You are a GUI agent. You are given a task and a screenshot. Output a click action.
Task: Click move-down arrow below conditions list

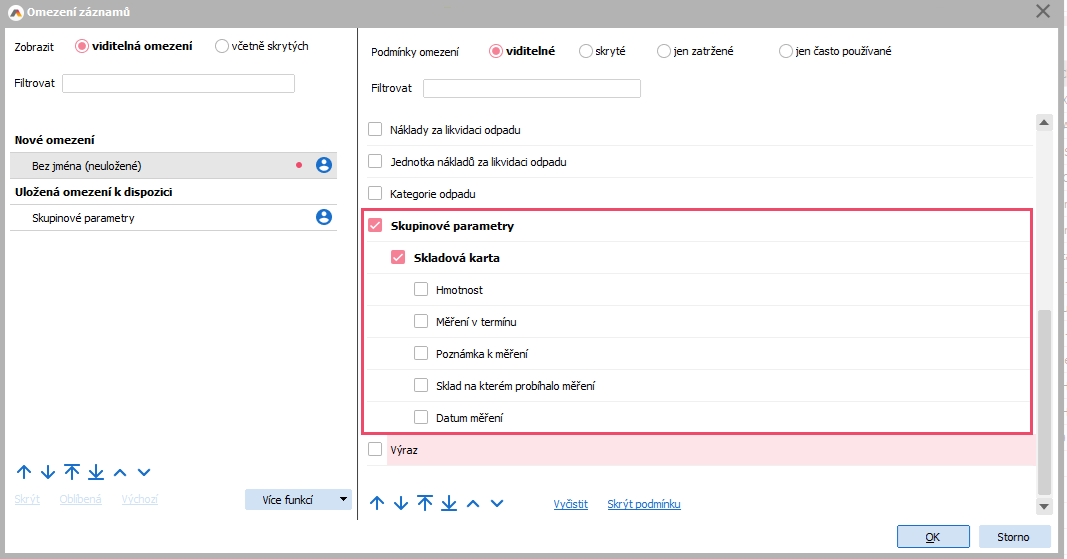(401, 503)
